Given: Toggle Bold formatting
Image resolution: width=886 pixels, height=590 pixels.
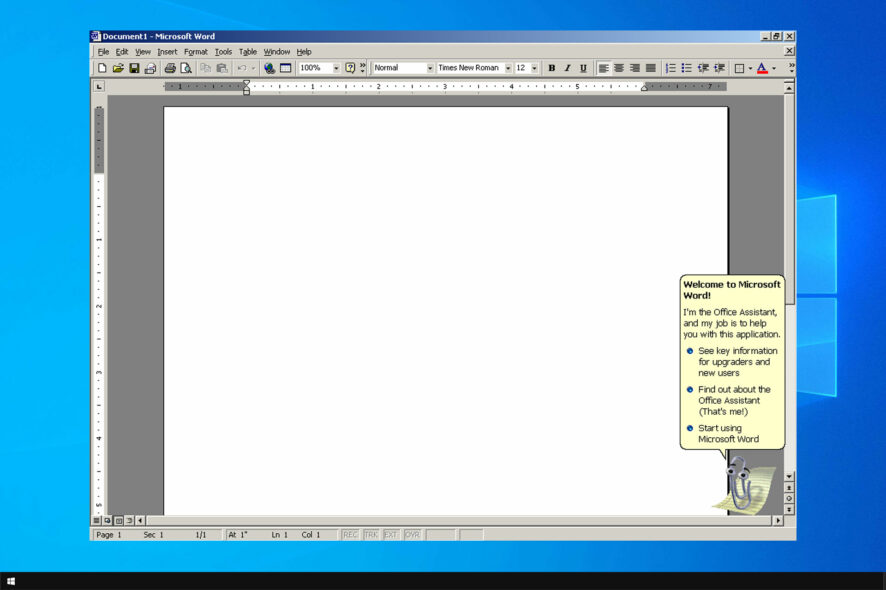Looking at the screenshot, I should pyautogui.click(x=551, y=68).
